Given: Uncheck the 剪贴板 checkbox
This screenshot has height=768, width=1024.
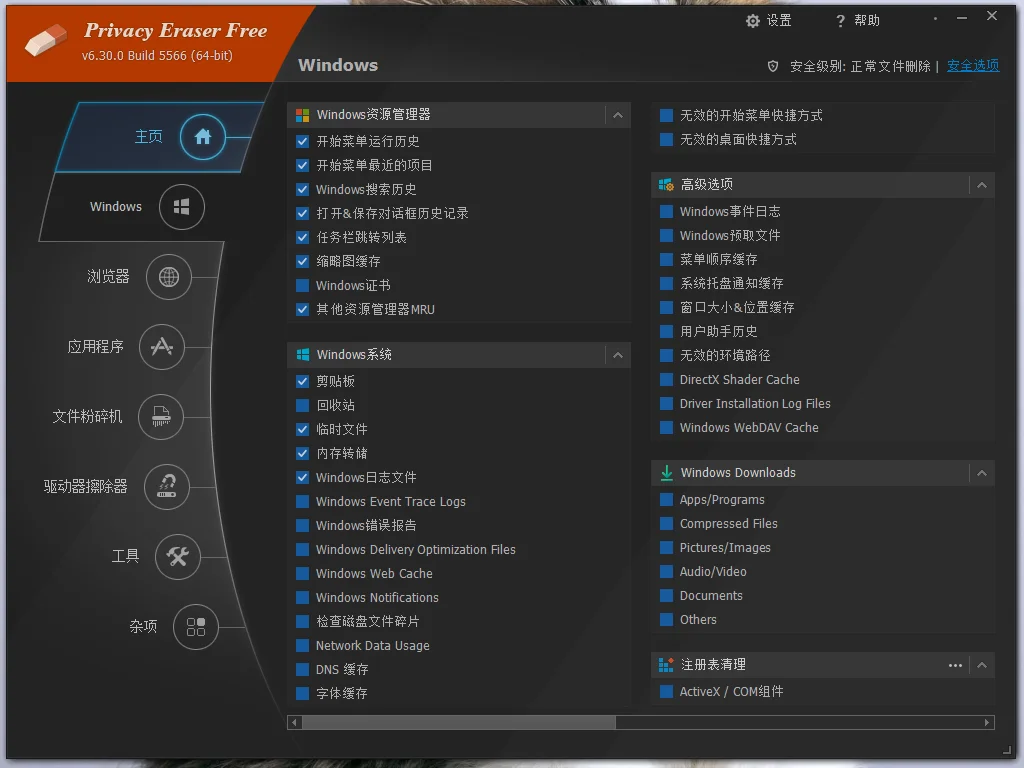Looking at the screenshot, I should [302, 381].
